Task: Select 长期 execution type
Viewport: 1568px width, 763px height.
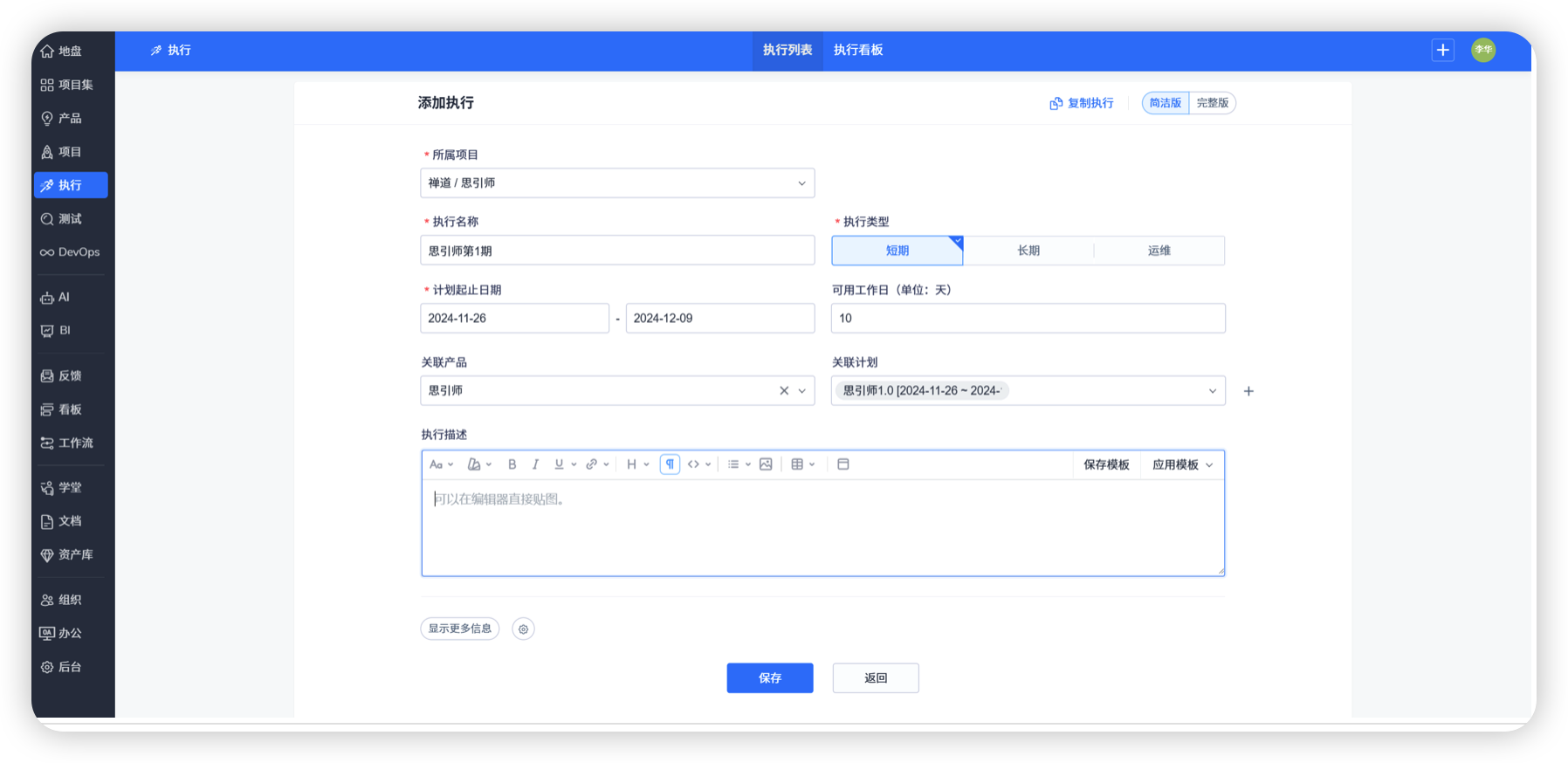Action: pos(1028,251)
